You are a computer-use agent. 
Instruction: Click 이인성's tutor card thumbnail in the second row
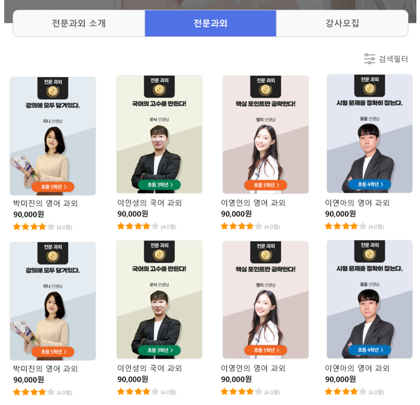click(159, 300)
